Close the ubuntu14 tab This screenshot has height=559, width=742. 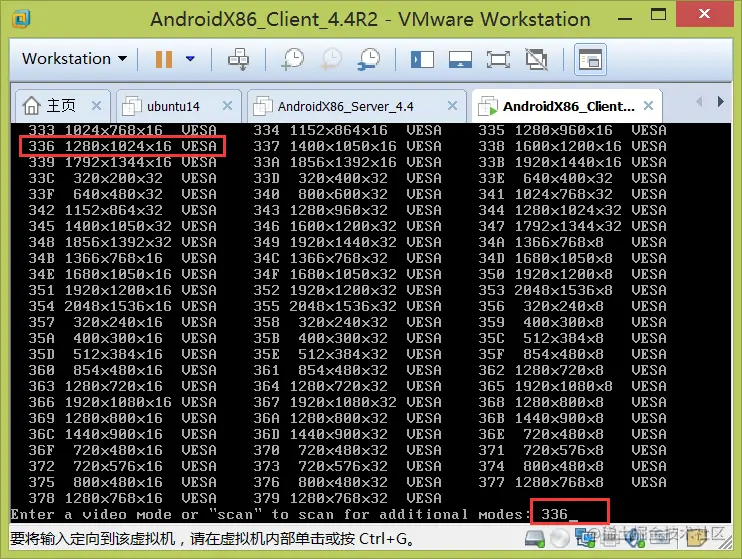227,106
